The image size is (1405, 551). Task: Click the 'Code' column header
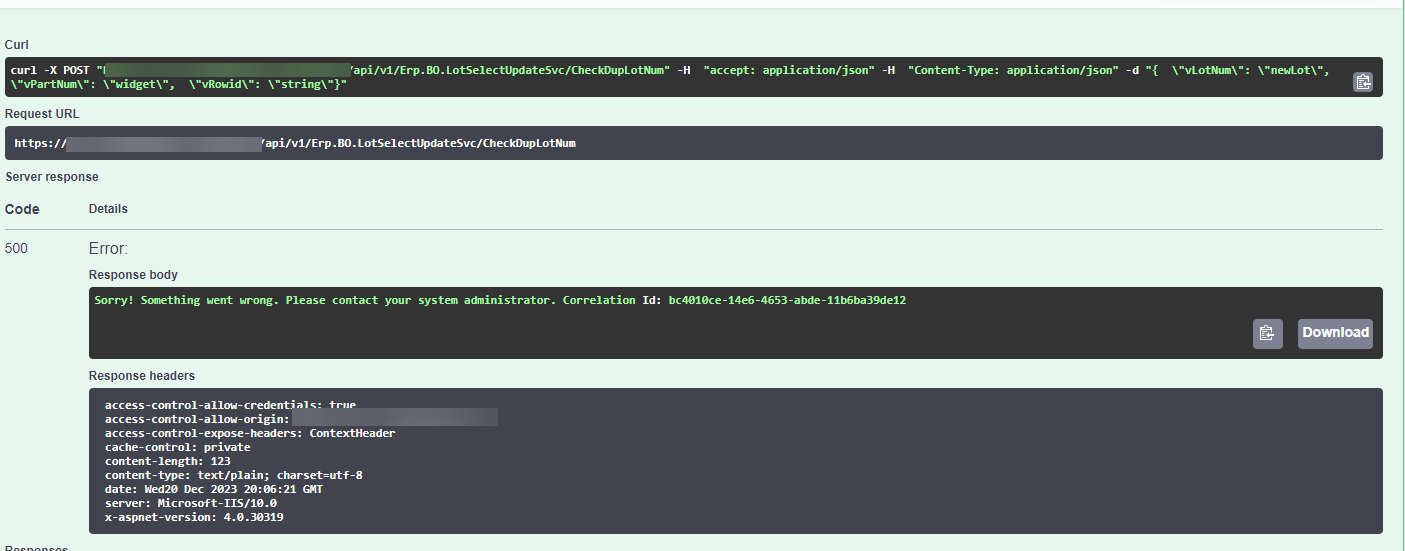click(22, 209)
